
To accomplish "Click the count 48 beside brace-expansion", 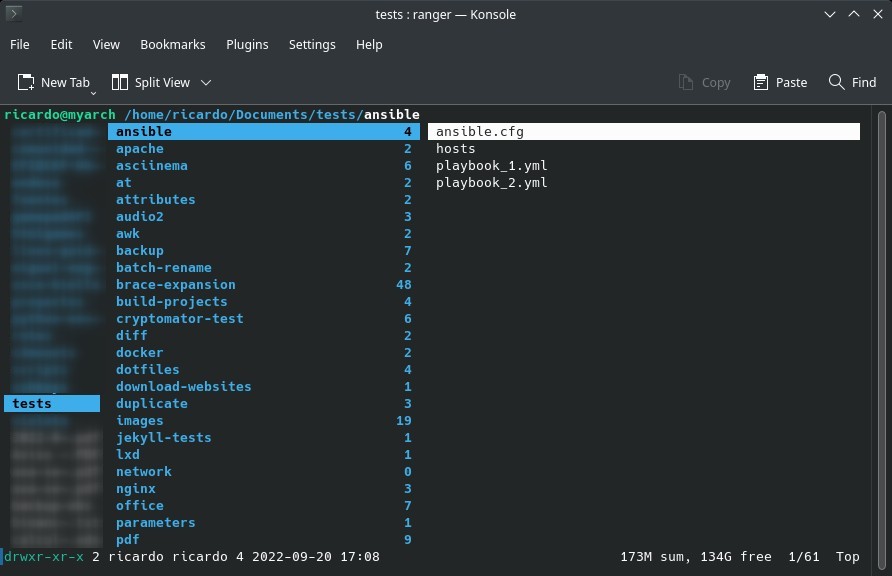I will point(404,284).
